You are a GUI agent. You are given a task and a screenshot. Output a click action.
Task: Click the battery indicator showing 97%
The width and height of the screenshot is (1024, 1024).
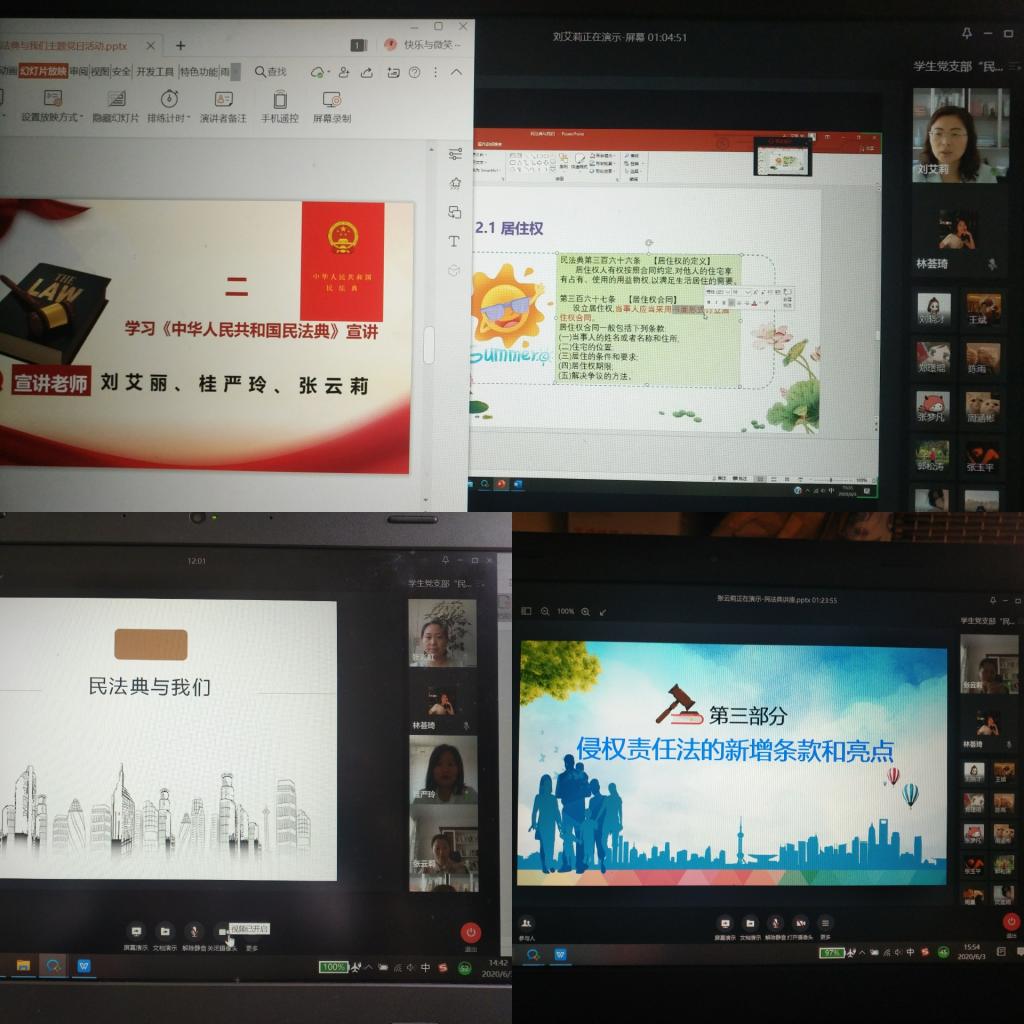[831, 953]
